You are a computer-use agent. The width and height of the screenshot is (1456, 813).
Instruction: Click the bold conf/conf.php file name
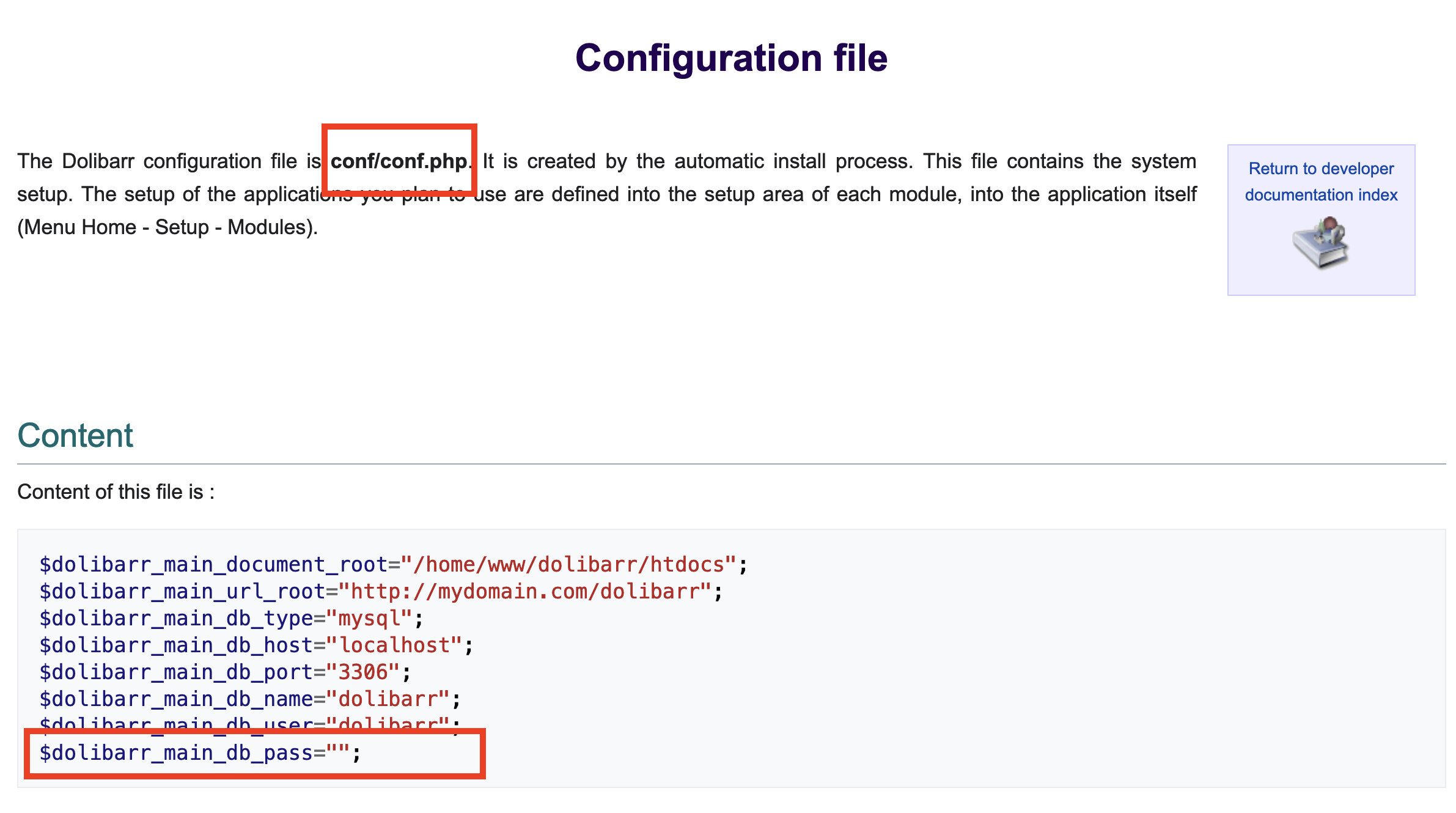tap(399, 161)
